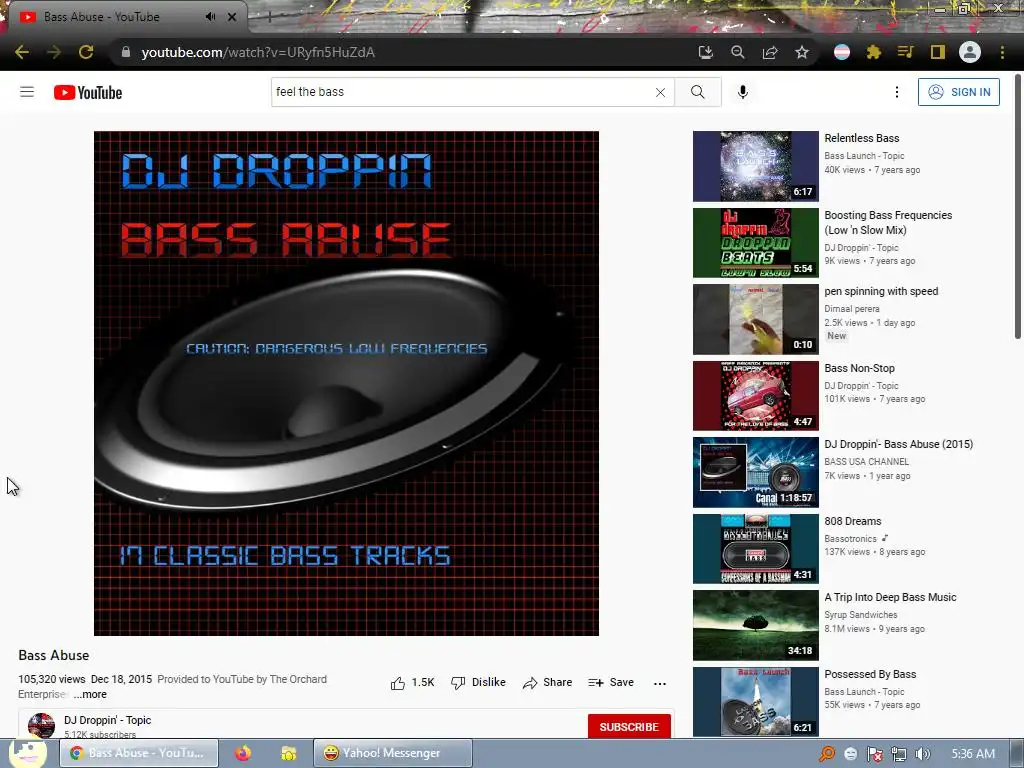Expand description with ...more
Image resolution: width=1024 pixels, height=768 pixels.
click(x=90, y=694)
